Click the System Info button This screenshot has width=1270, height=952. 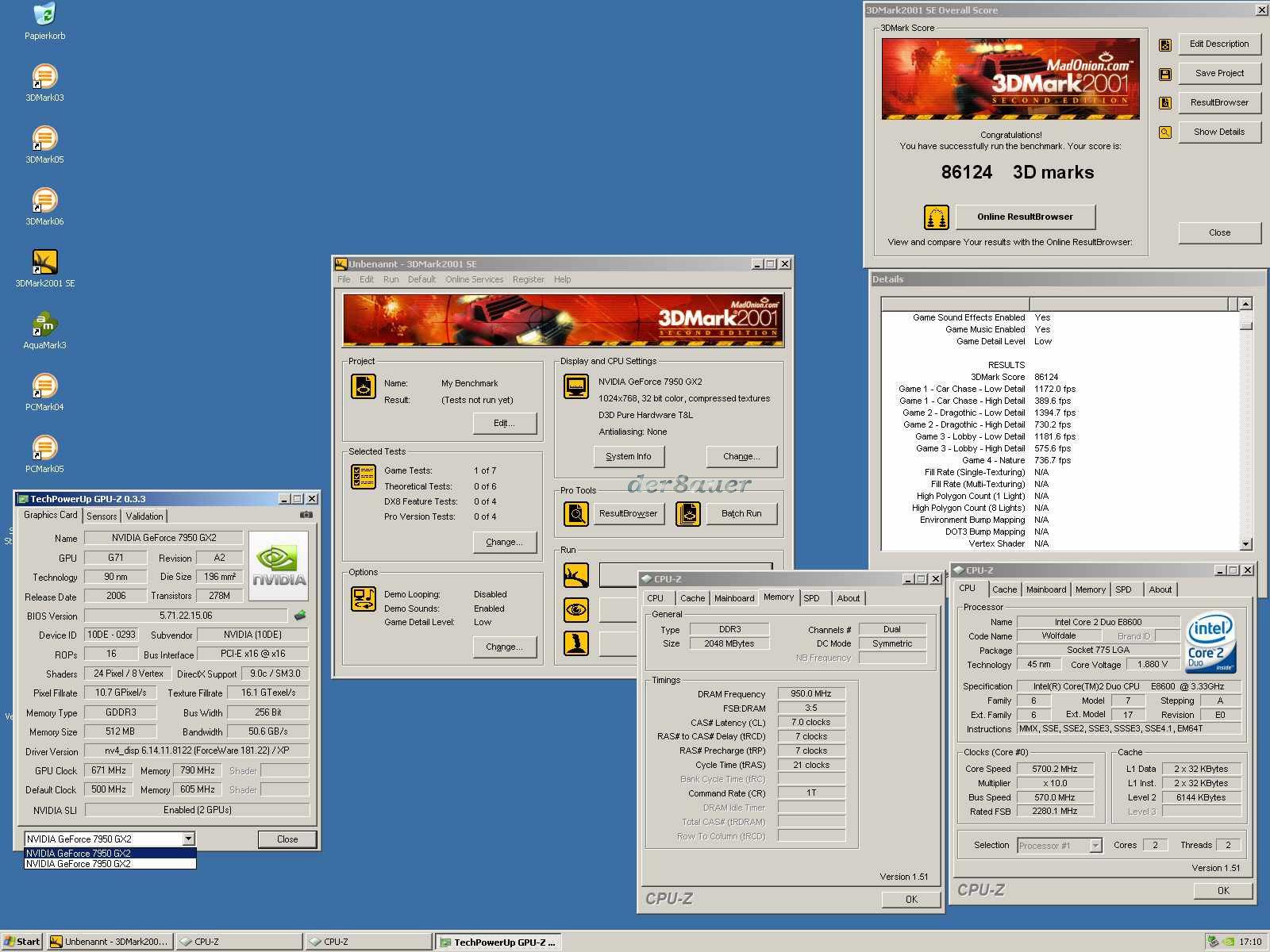[x=629, y=456]
